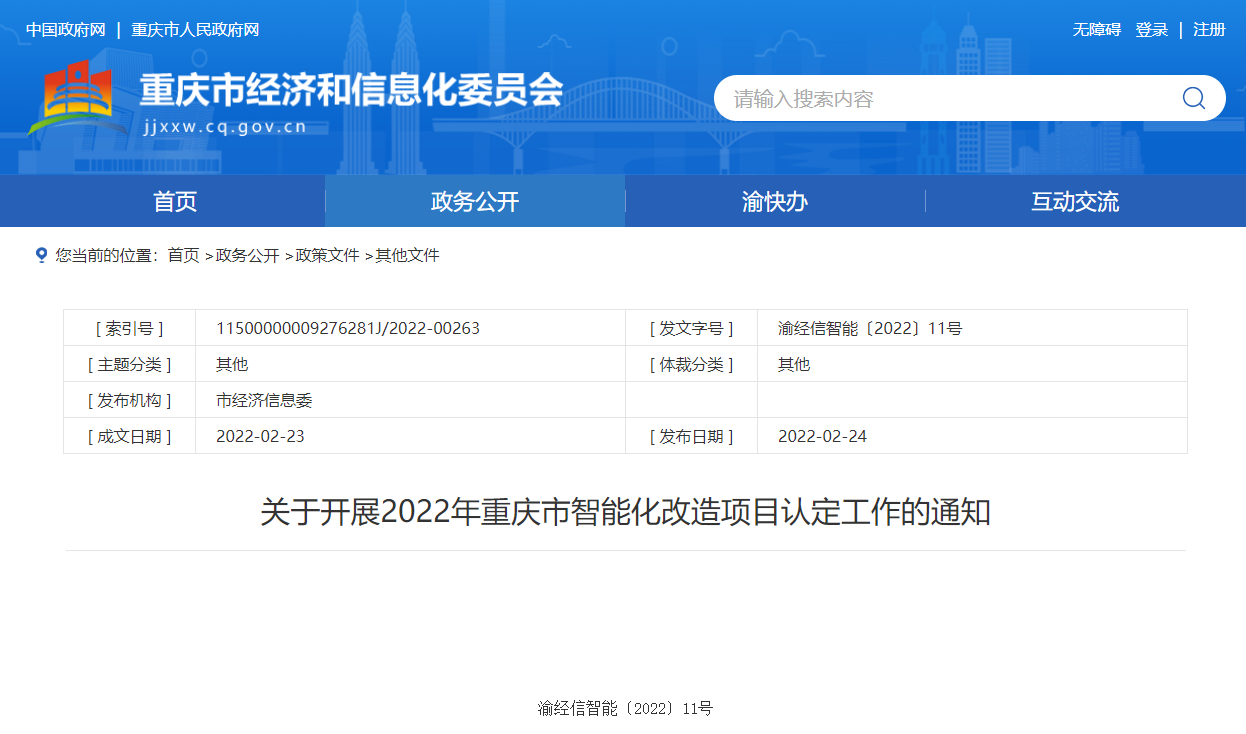
Task: Click the index number 11500000009276281J/2022-00263
Action: coord(348,328)
